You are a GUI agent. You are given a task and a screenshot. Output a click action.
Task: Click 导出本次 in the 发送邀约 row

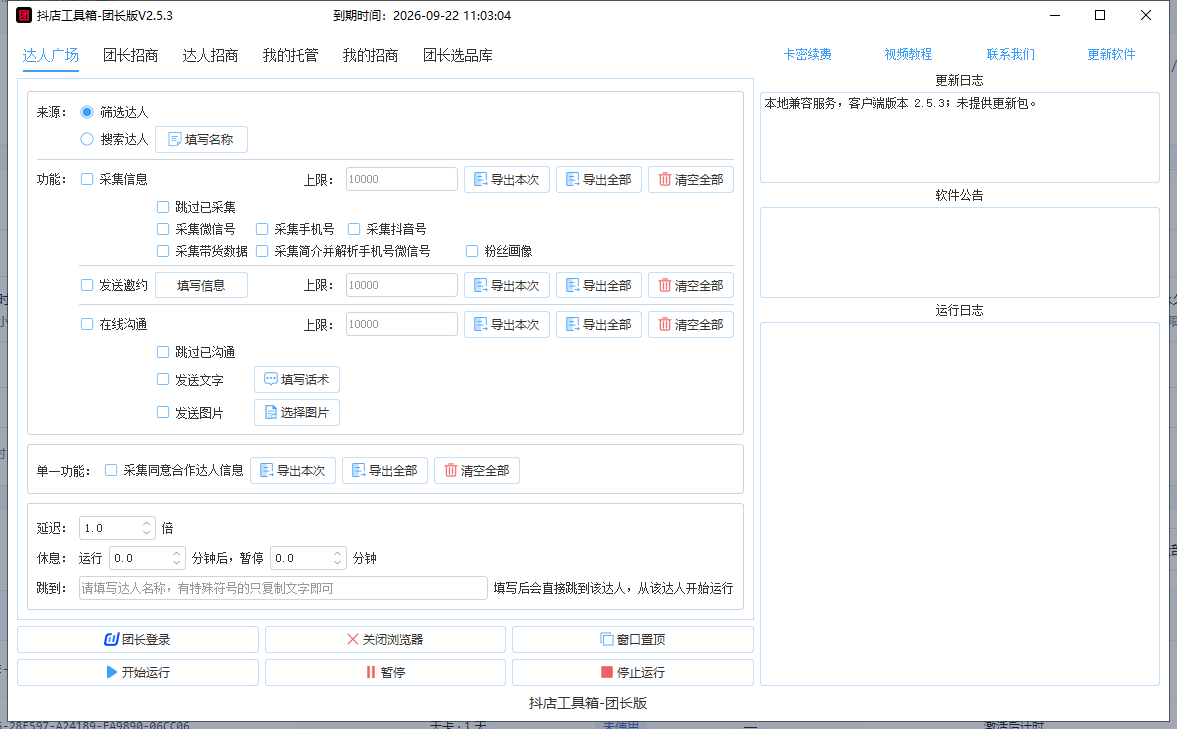(507, 285)
